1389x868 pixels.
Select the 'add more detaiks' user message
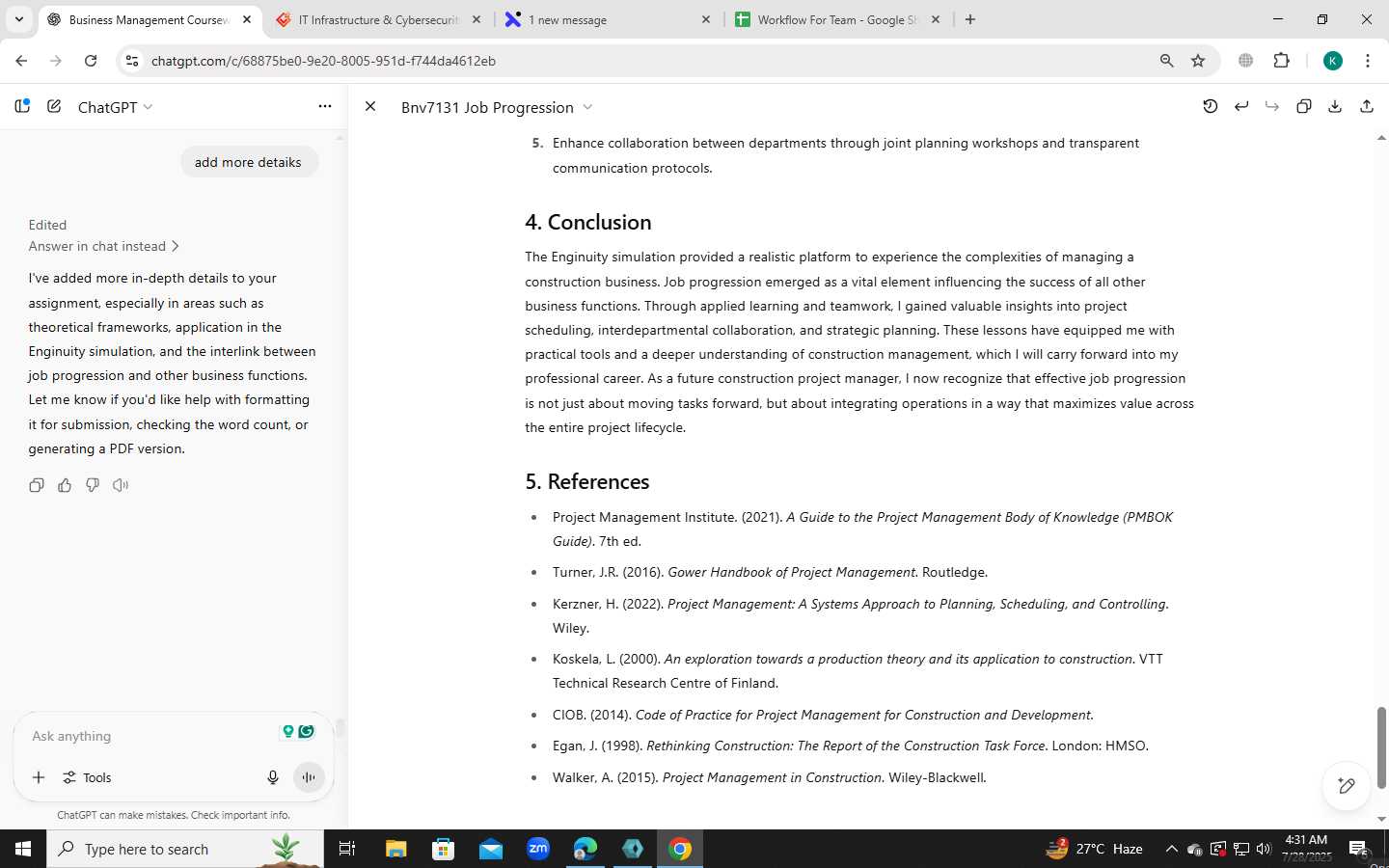(x=248, y=162)
